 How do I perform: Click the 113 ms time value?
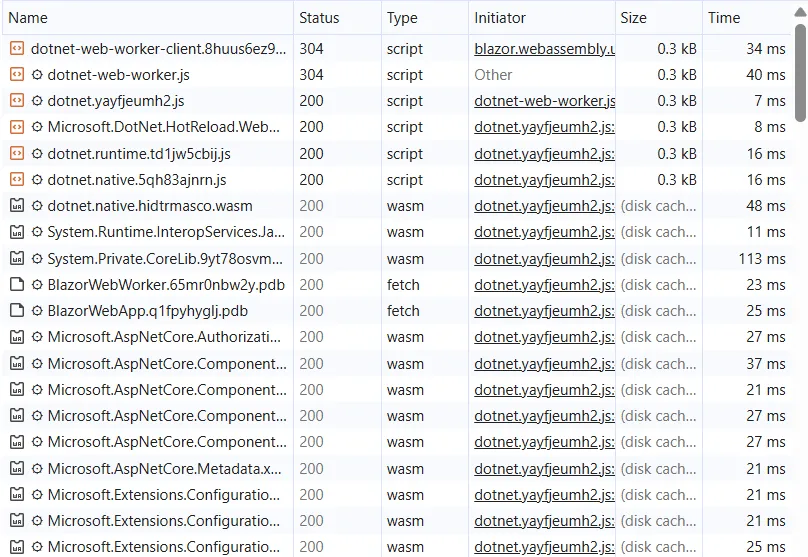(762, 259)
